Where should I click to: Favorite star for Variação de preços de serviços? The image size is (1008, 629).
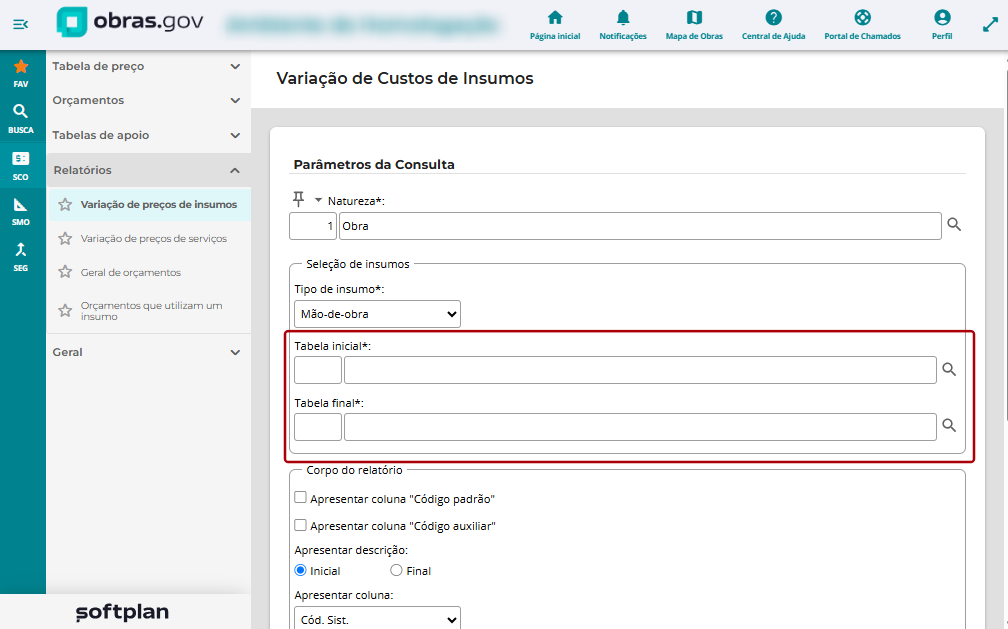(65, 239)
